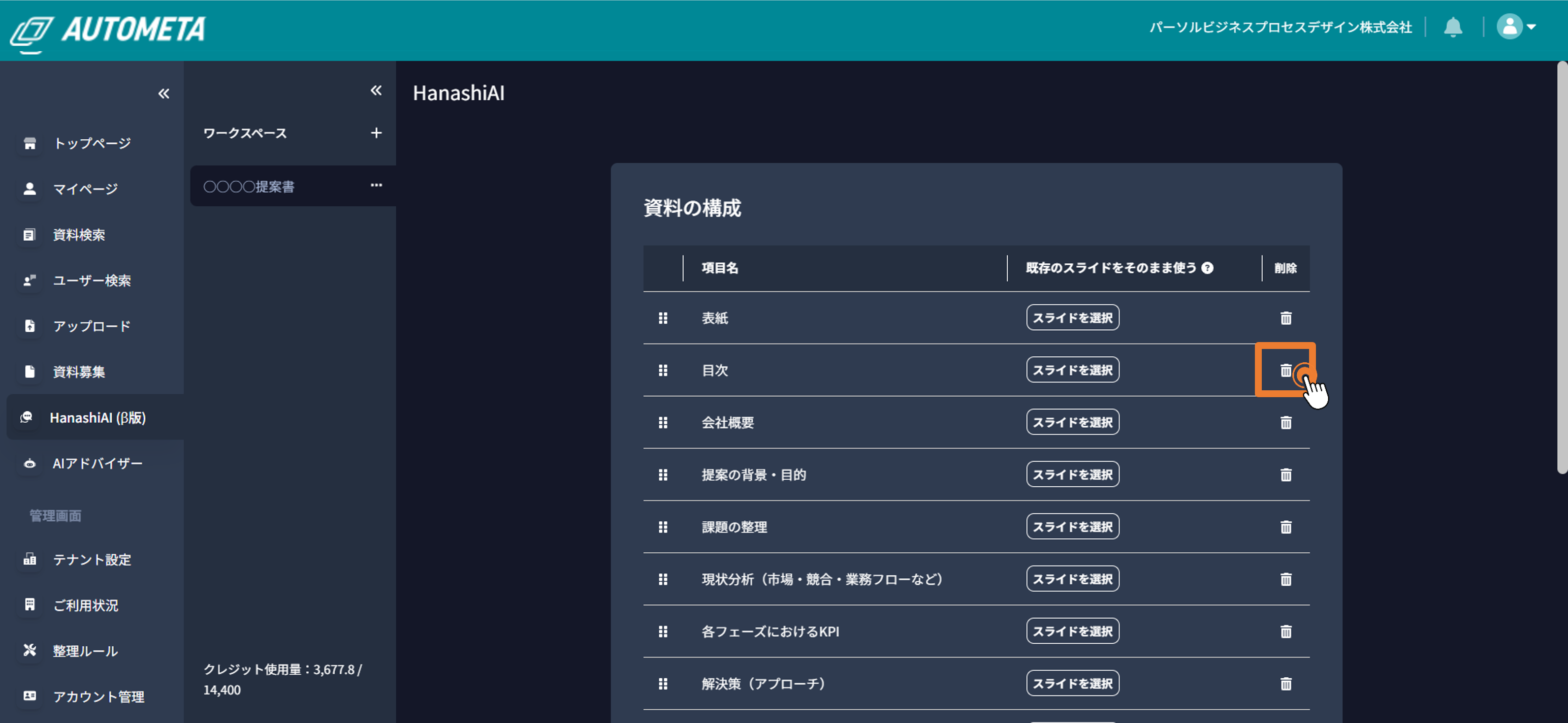Delete 各フェーズにおけるKPI with trash icon

(1285, 632)
